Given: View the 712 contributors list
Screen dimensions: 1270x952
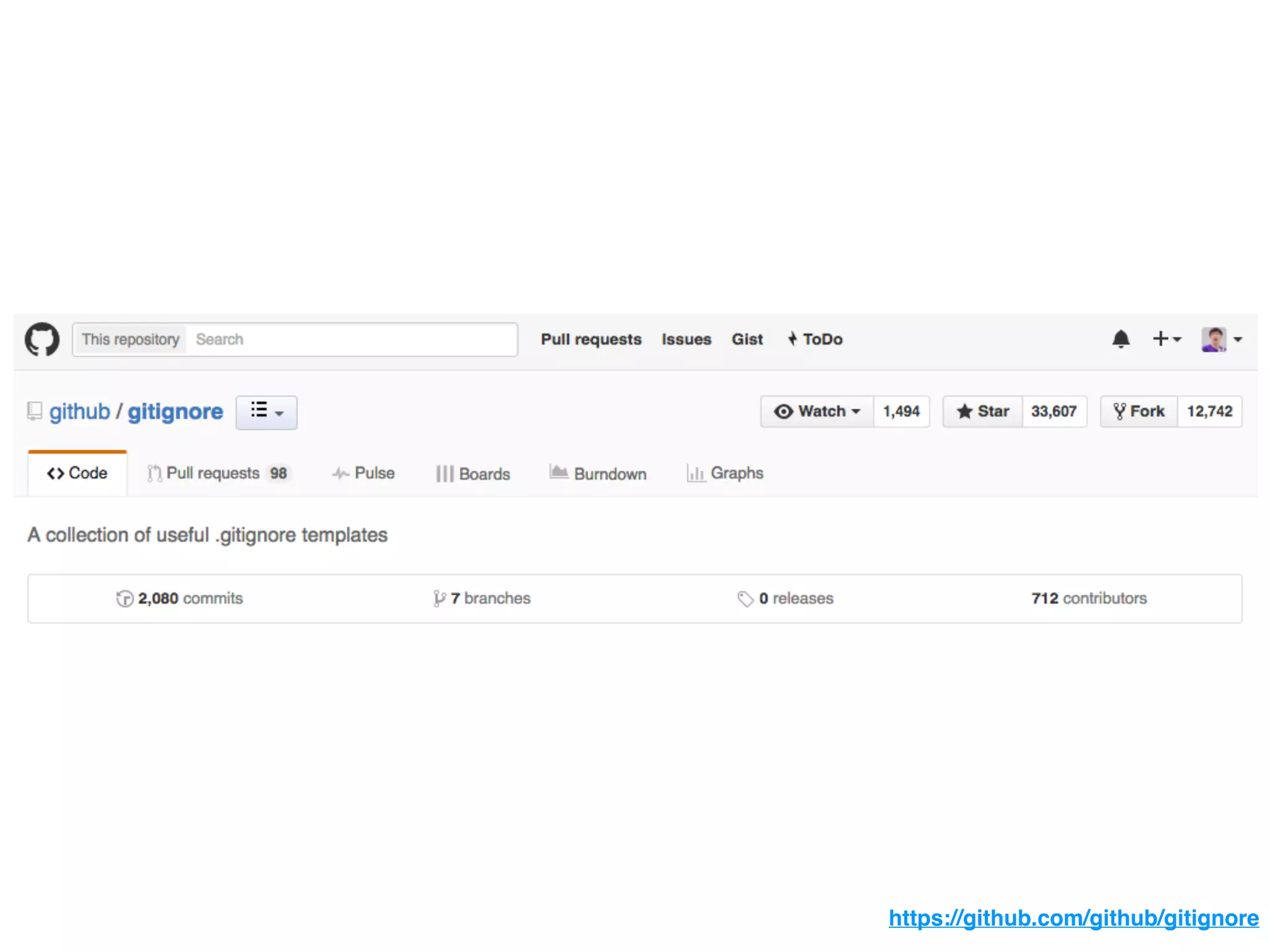Looking at the screenshot, I should pos(1088,599).
